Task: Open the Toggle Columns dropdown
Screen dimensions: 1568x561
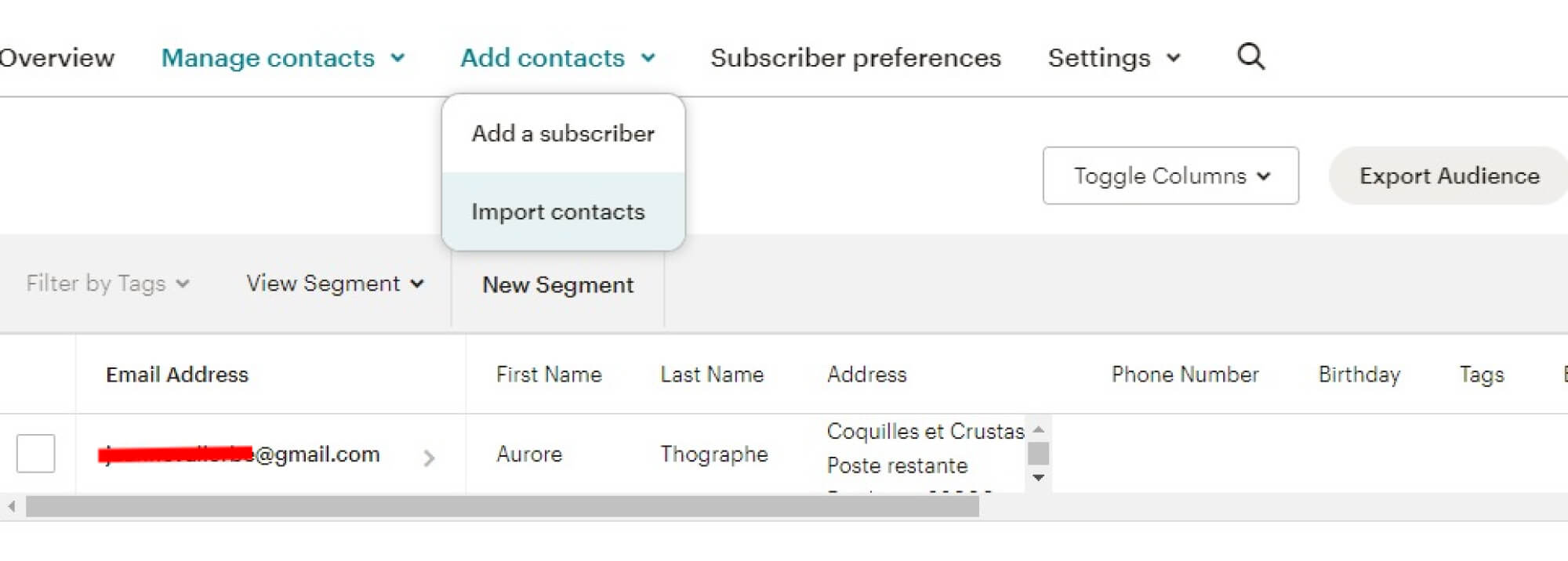Action: tap(1170, 176)
